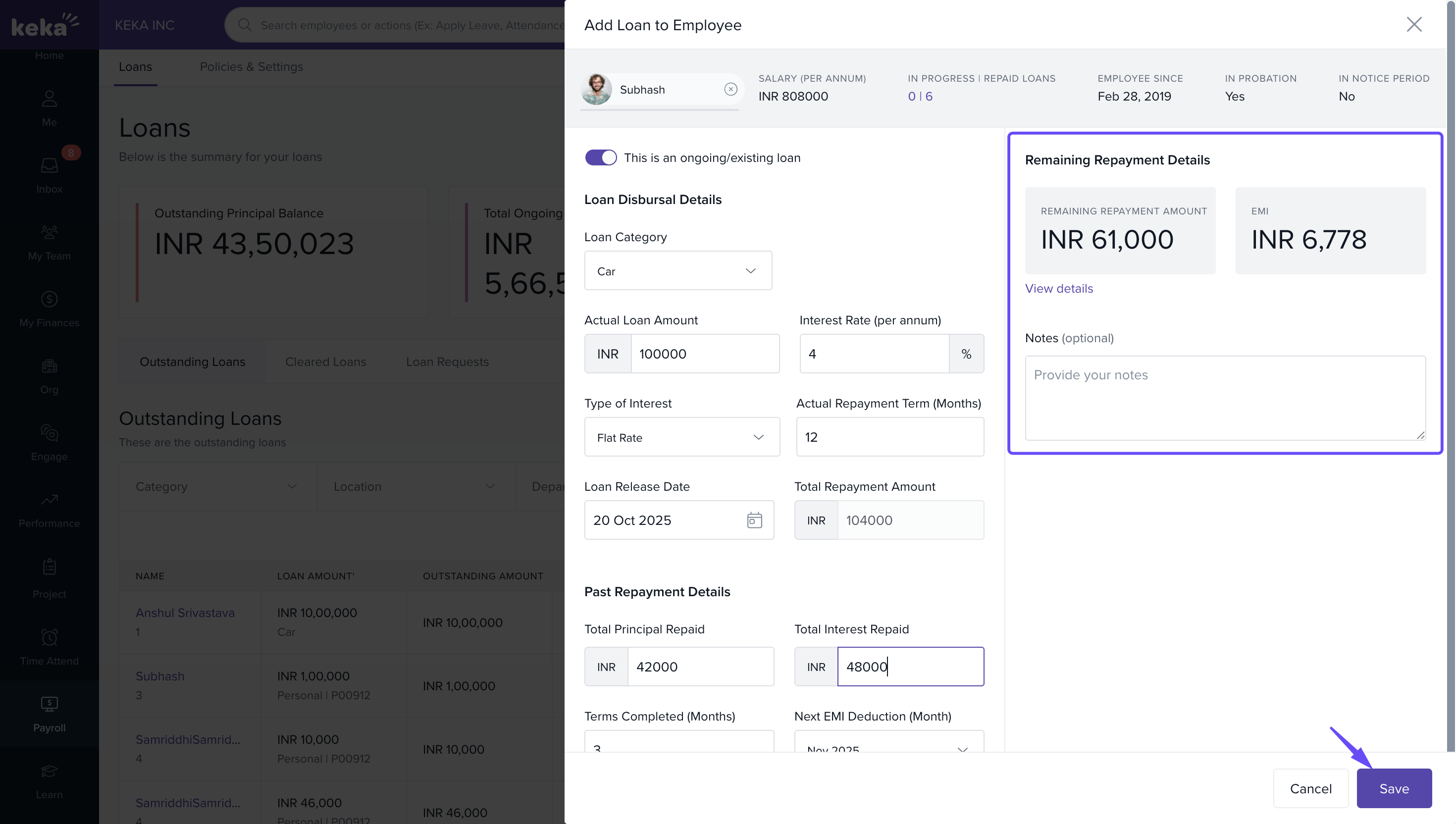
Task: Switch to Cleared Loans tab
Action: [325, 361]
